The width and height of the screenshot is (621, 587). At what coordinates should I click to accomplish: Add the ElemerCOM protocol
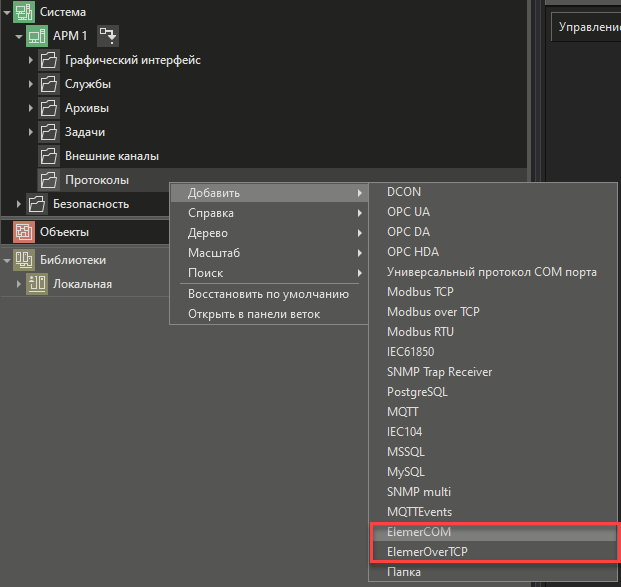(419, 532)
